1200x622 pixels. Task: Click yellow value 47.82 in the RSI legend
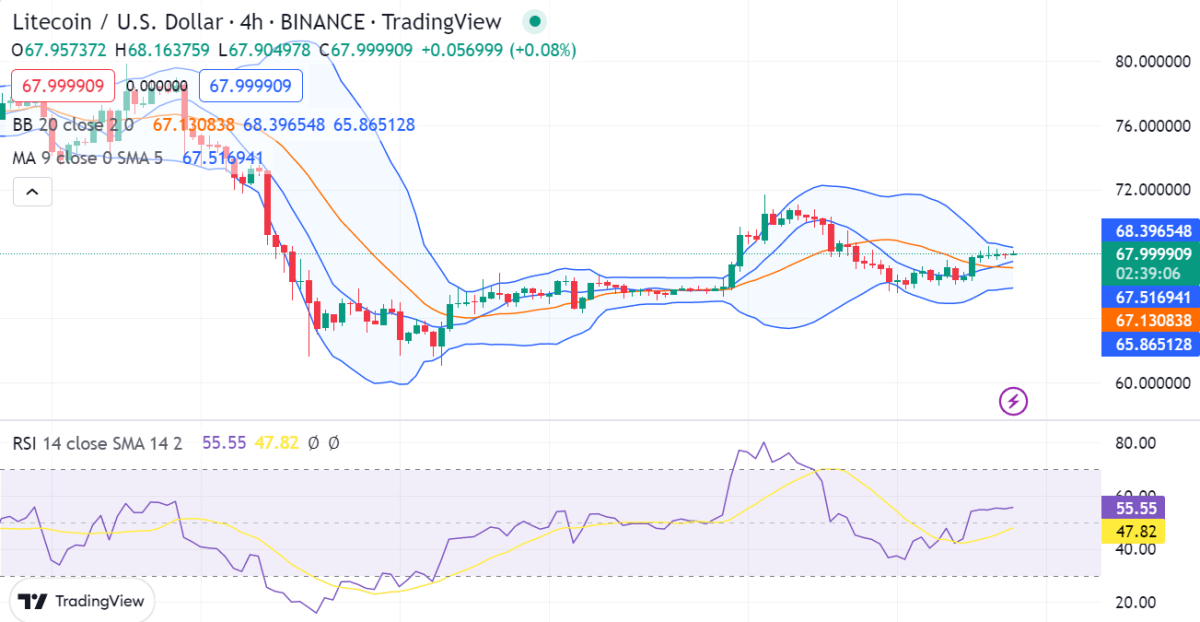[x=276, y=442]
